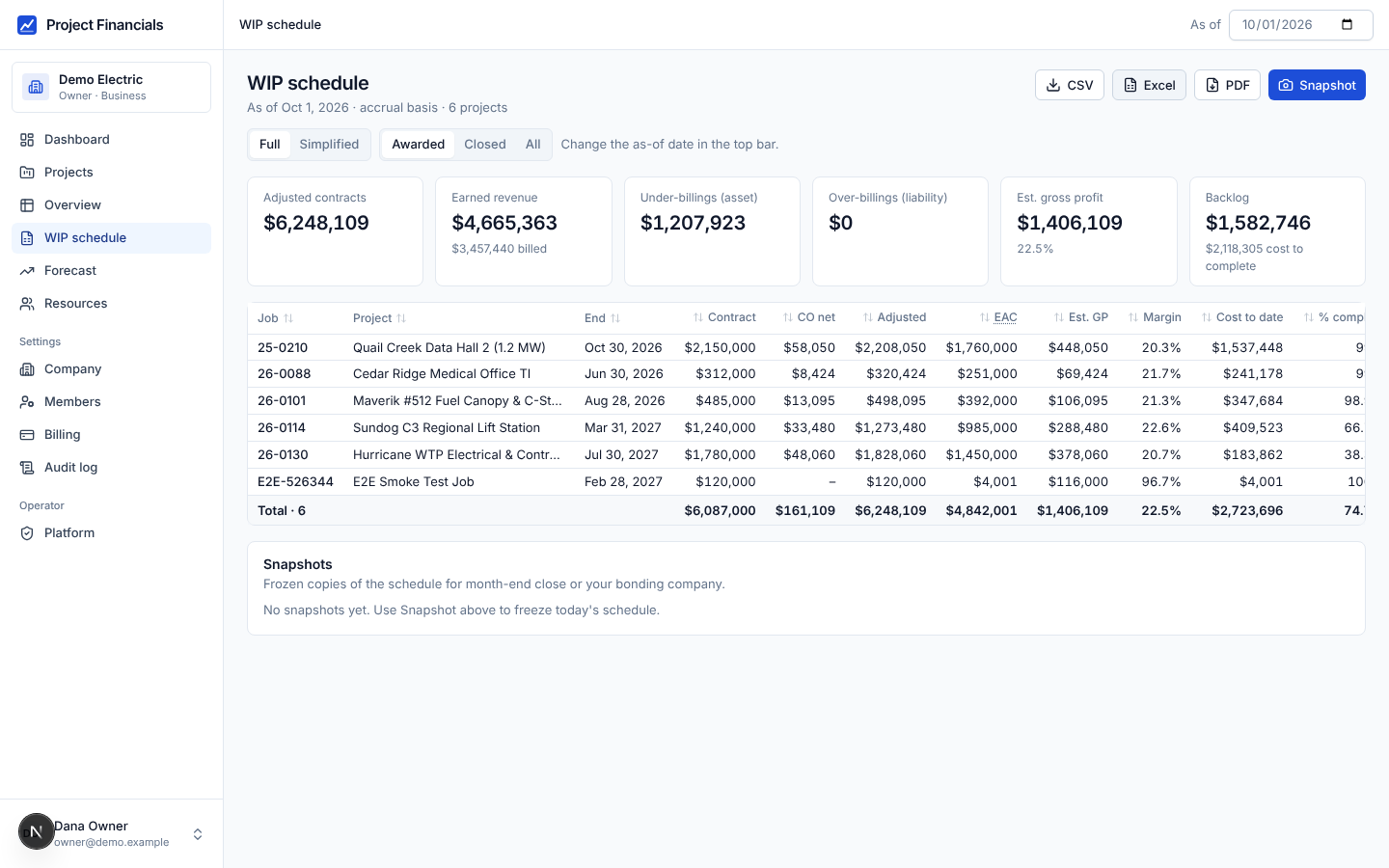1389x868 pixels.
Task: Switch to the Full schedule view
Action: click(270, 145)
